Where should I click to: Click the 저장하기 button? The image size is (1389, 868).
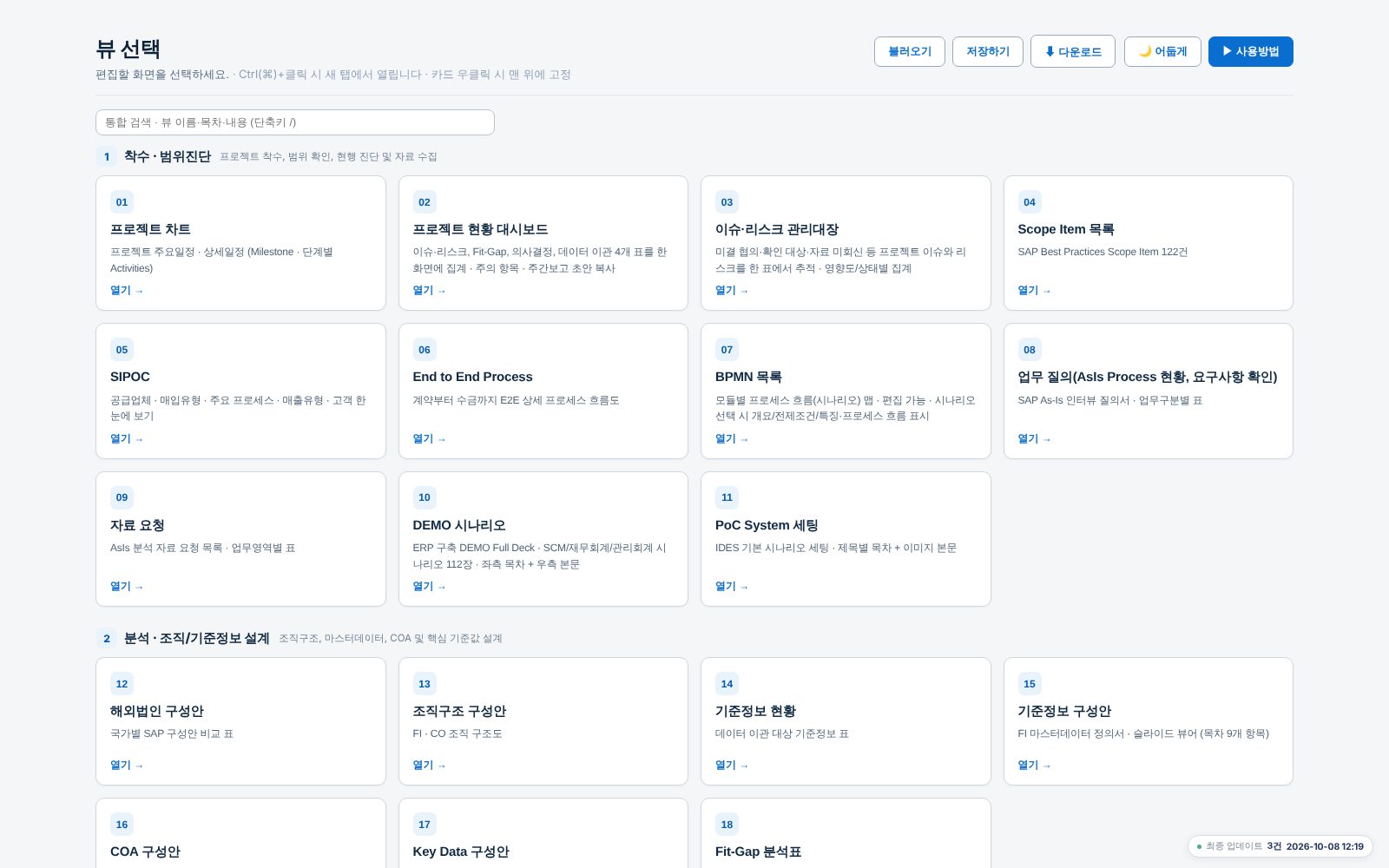[987, 51]
